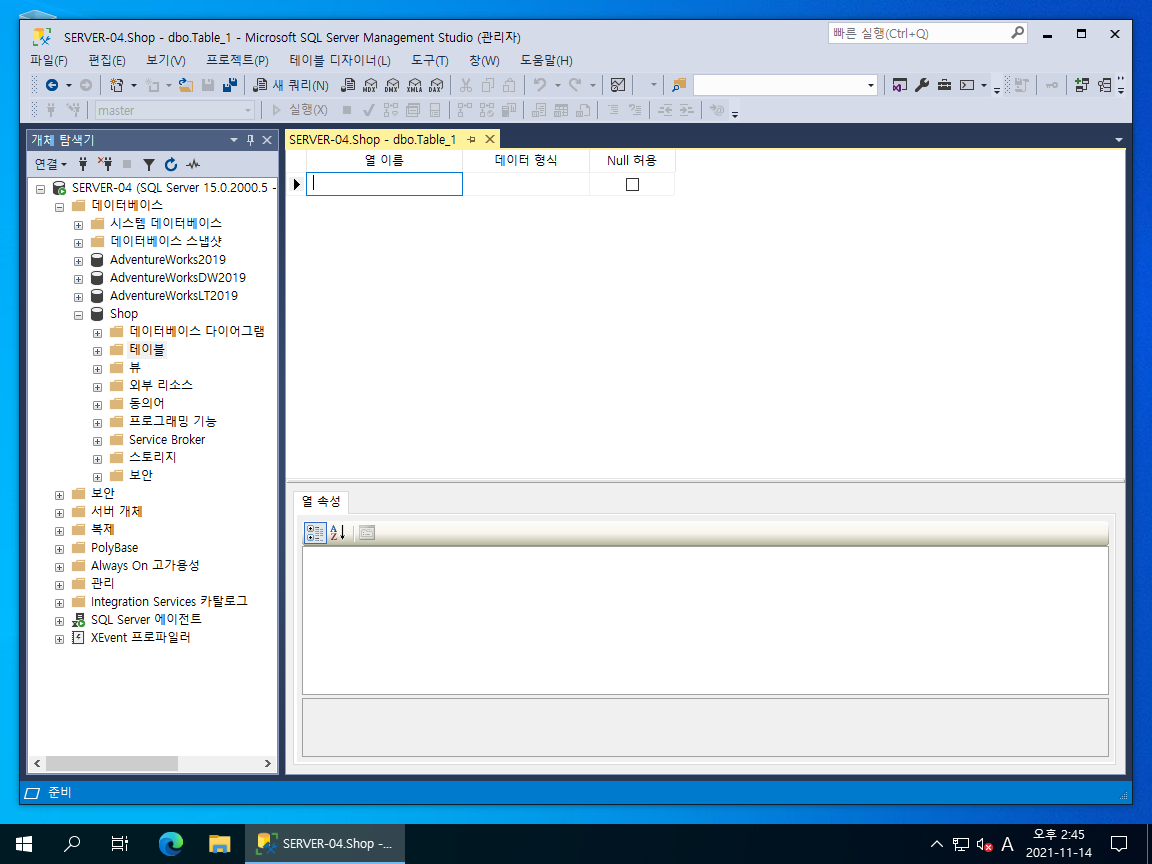The height and width of the screenshot is (864, 1152).
Task: Open the properties wrench icon
Action: pos(922,85)
